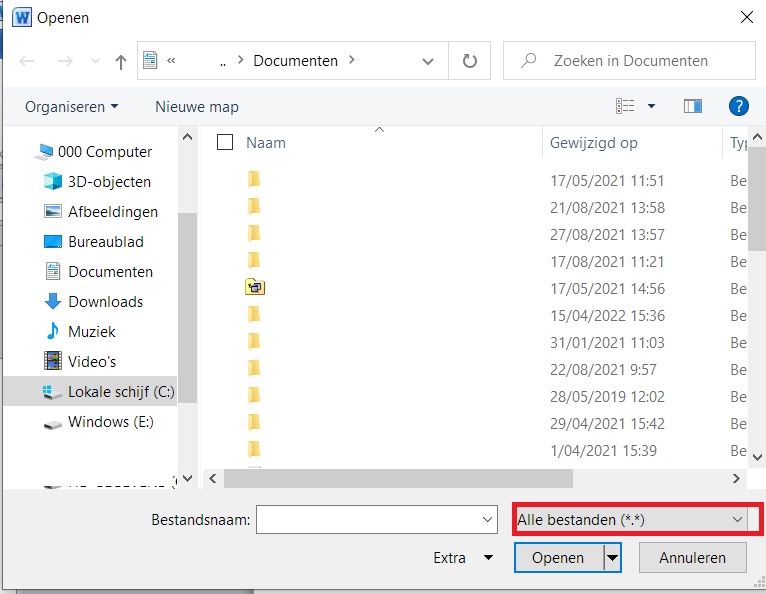Tick the select-all checkbox next to Naam

pos(225,143)
